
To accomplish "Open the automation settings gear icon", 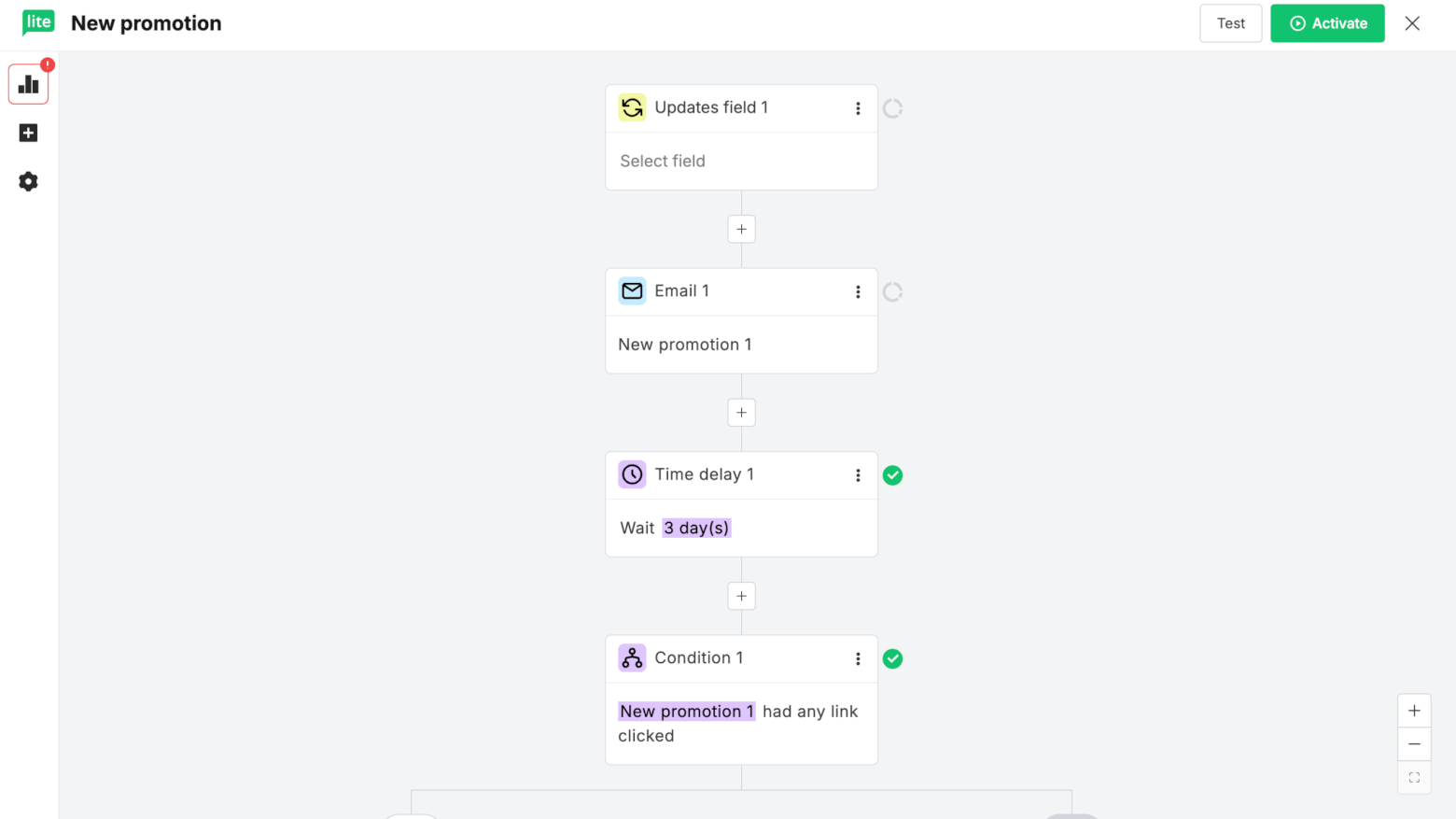I will [x=29, y=181].
